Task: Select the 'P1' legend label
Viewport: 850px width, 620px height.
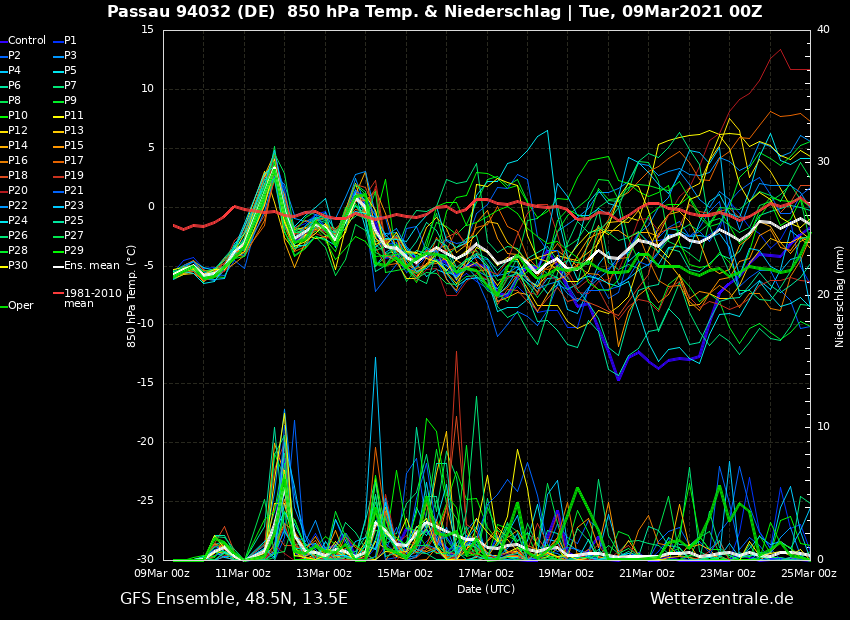Action: 70,41
